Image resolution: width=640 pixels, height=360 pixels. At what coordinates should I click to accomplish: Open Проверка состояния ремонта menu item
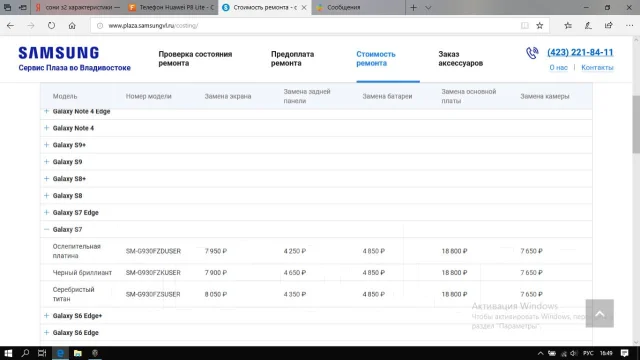[195, 59]
